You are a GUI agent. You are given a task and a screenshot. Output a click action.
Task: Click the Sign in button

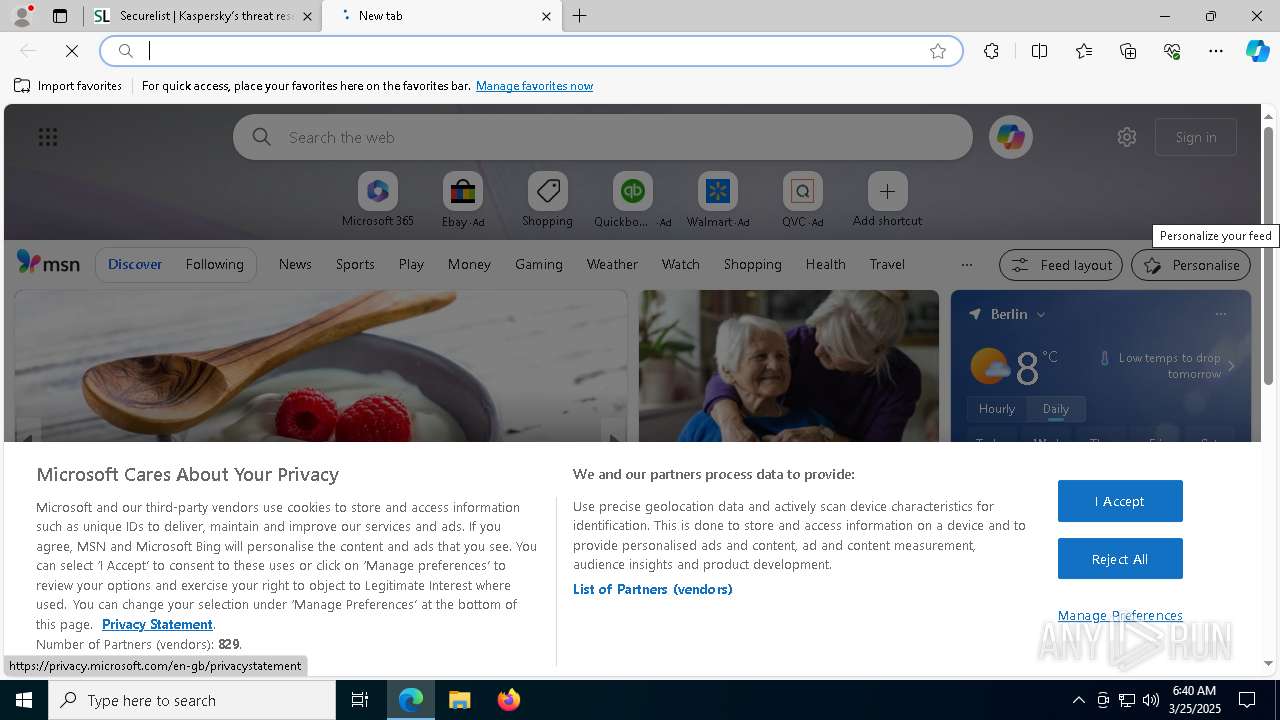(1196, 137)
